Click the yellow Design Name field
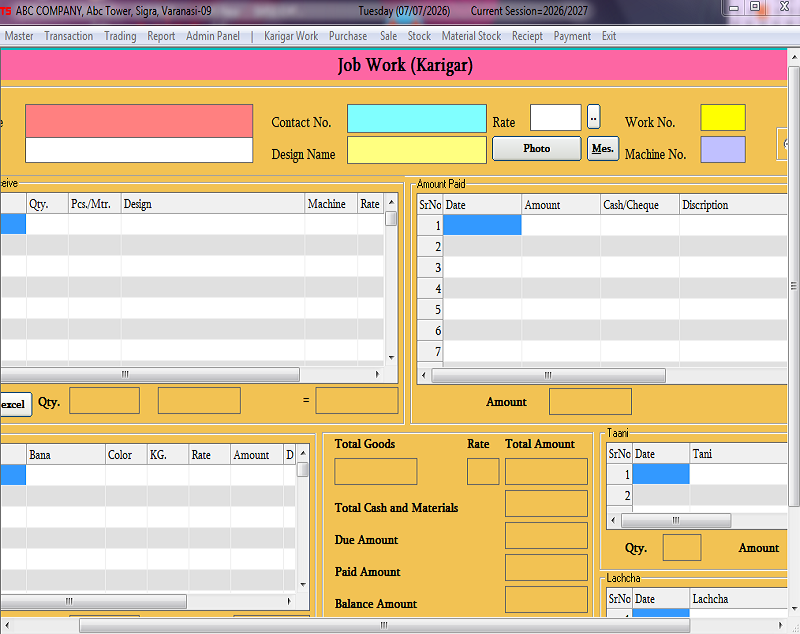 [x=416, y=150]
